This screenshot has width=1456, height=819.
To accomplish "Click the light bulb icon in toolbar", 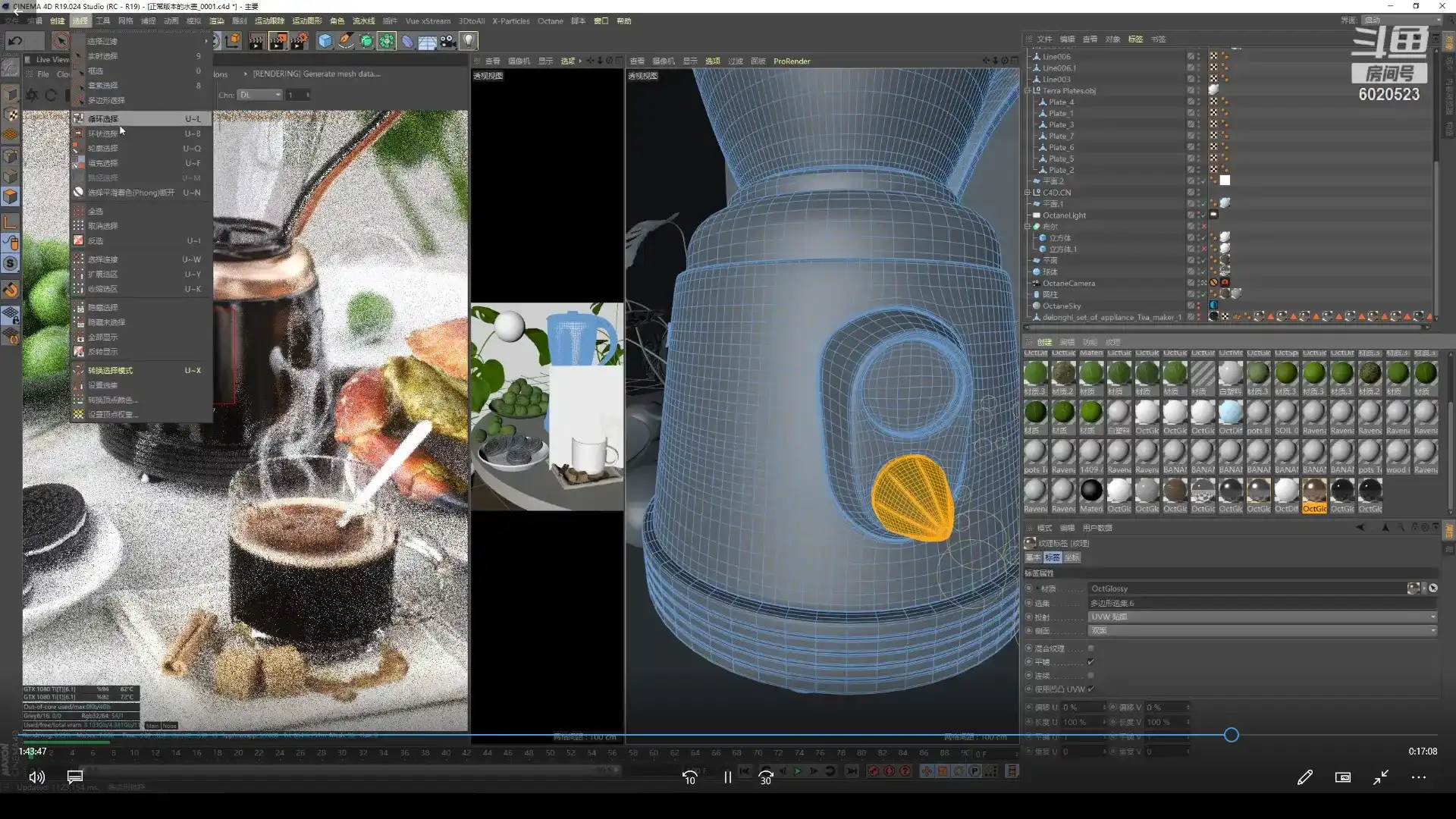I will tap(469, 41).
